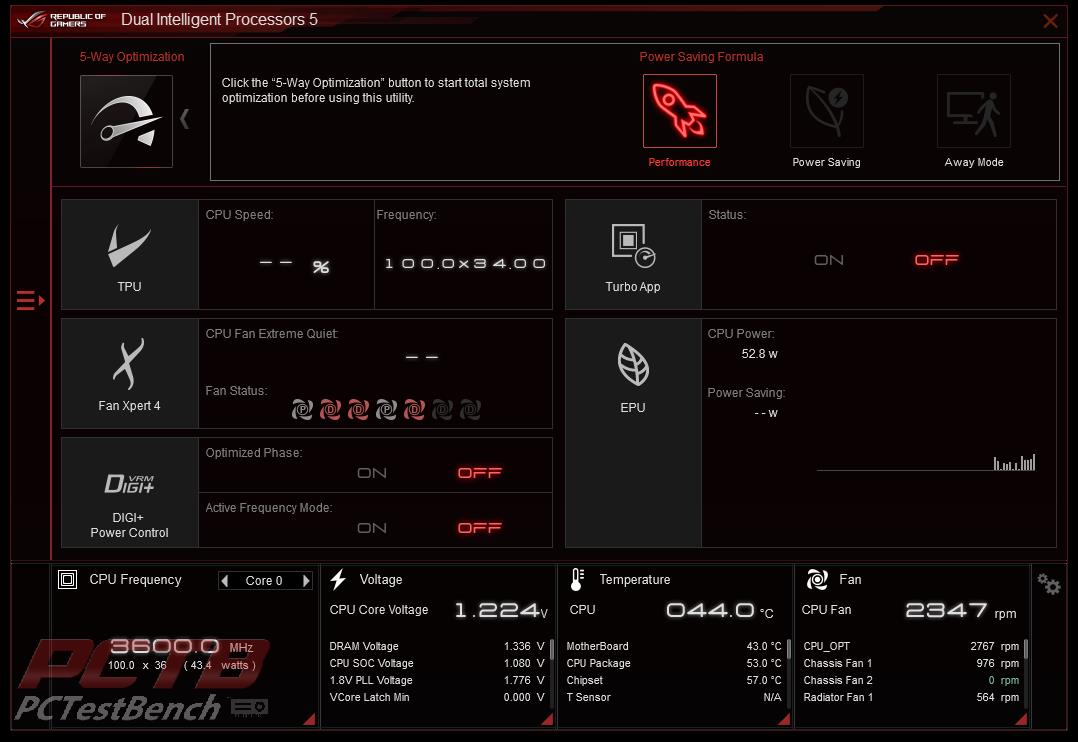This screenshot has width=1078, height=742.
Task: Select the CPU Package temperature row
Action: pyautogui.click(x=674, y=664)
